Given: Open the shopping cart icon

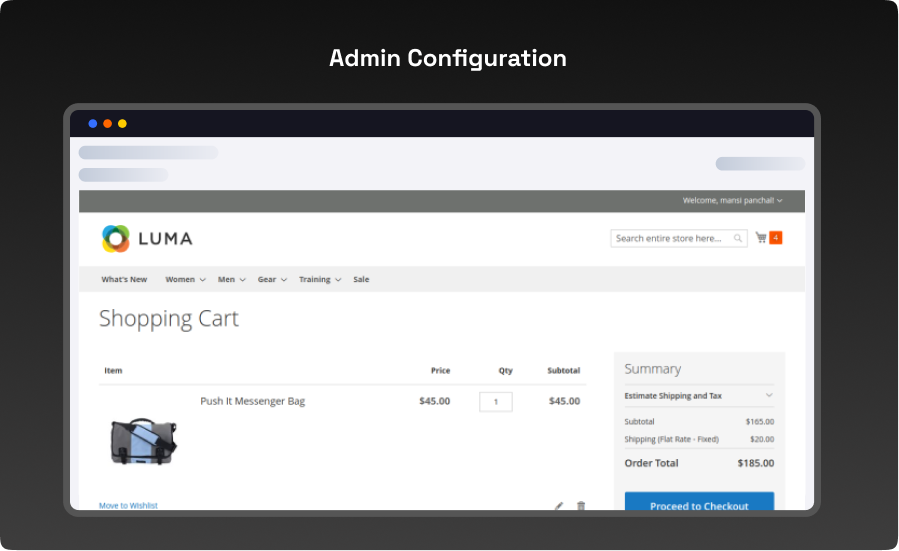Looking at the screenshot, I should (761, 238).
